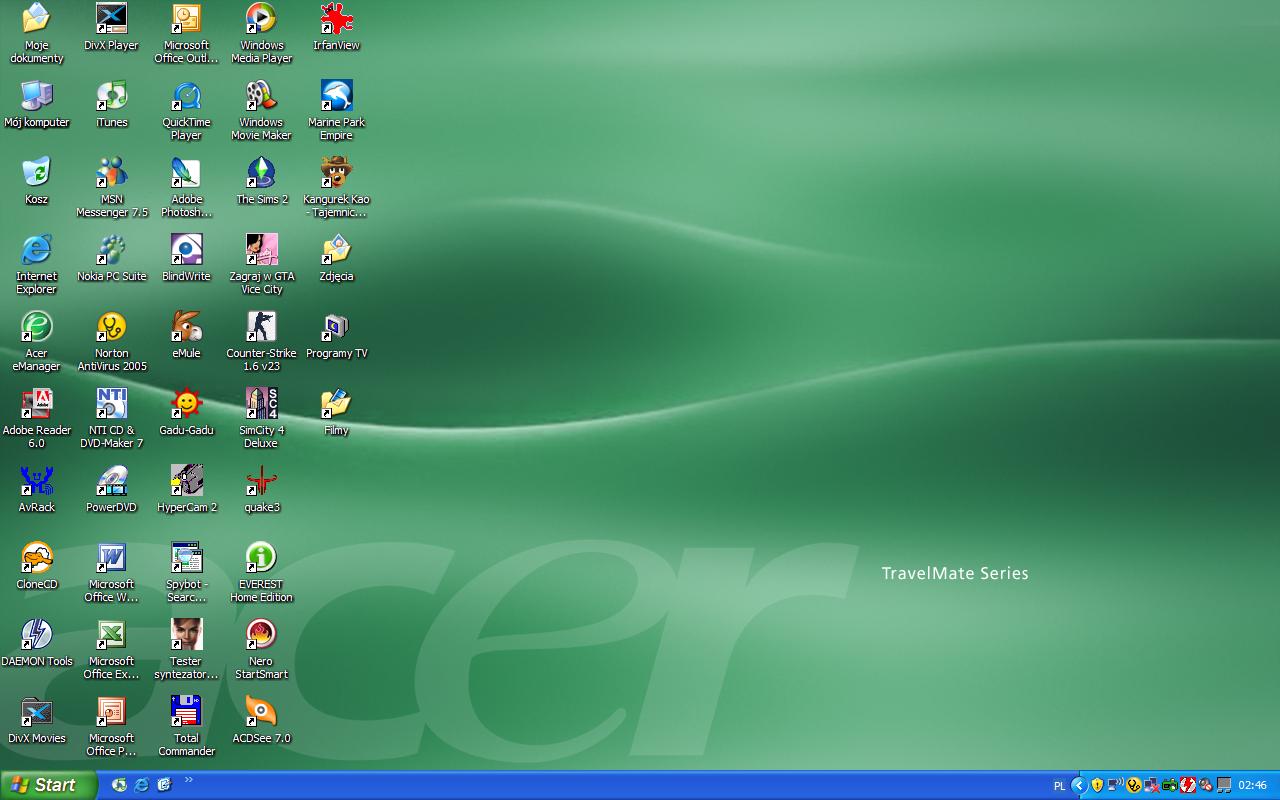The image size is (1280, 800).
Task: Click the Total Commander floppy icon
Action: pyautogui.click(x=186, y=713)
